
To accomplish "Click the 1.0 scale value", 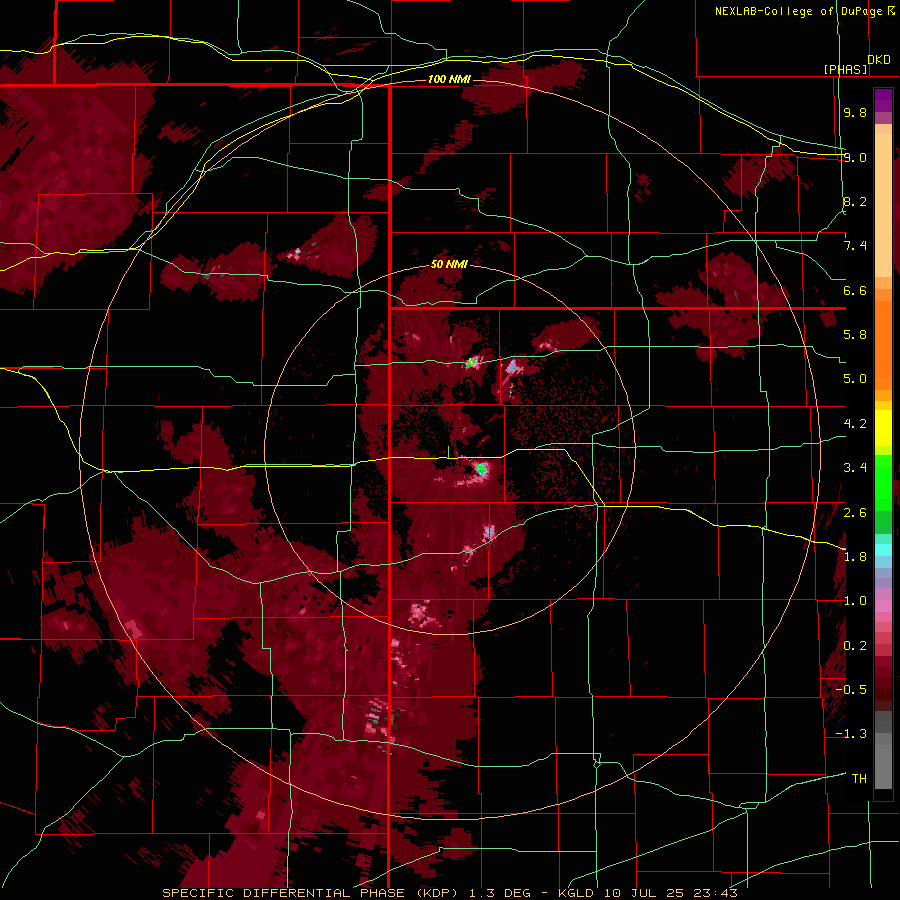I will tap(855, 601).
